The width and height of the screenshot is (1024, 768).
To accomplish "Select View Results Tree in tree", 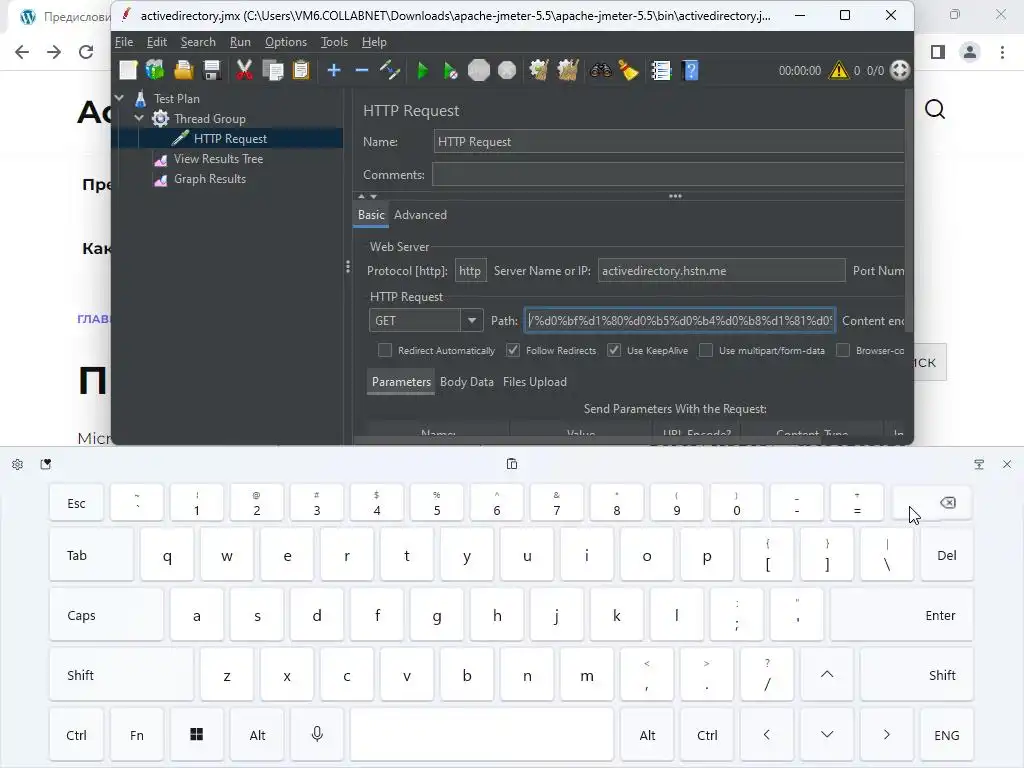I will (x=218, y=159).
